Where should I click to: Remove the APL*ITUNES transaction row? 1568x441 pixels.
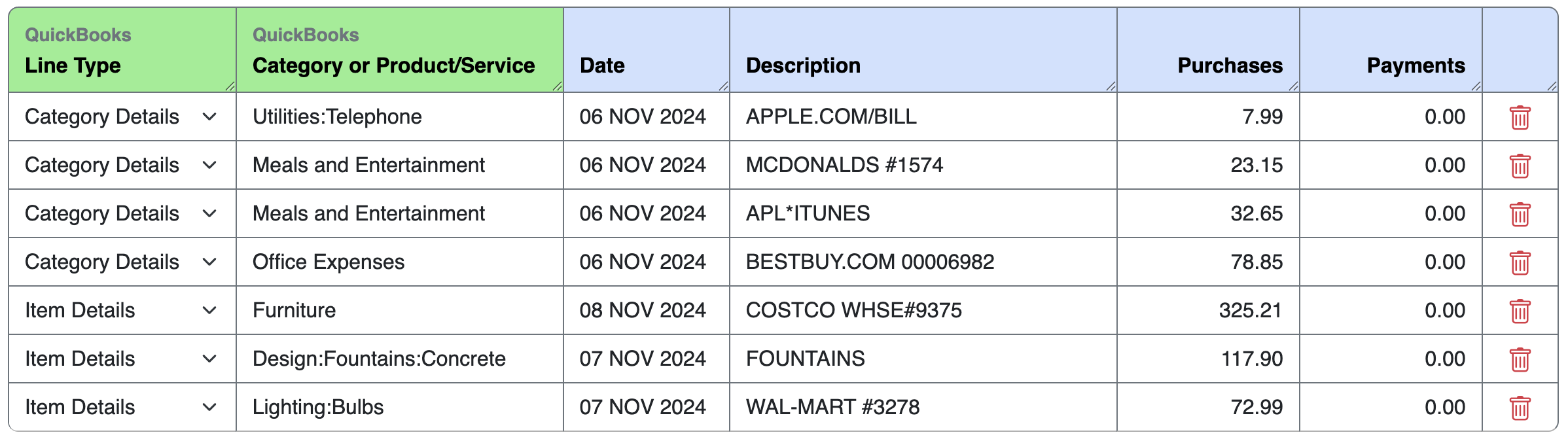[x=1520, y=215]
